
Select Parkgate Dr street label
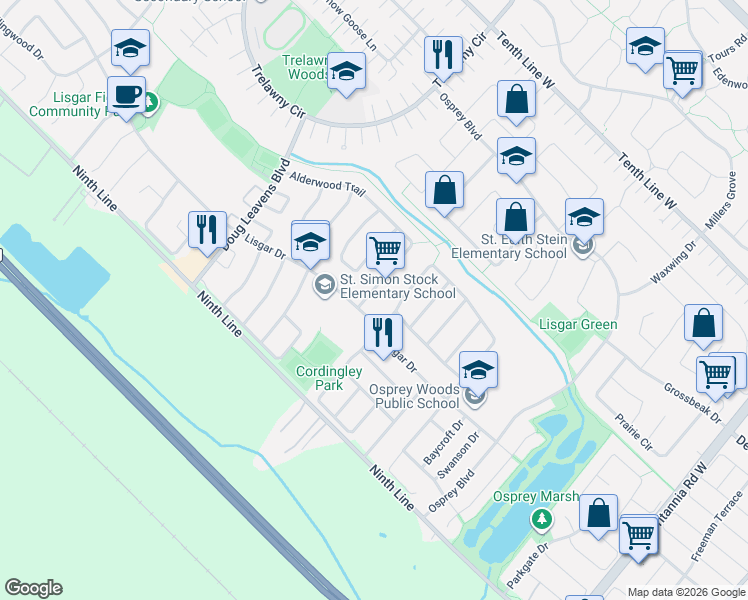(x=527, y=566)
